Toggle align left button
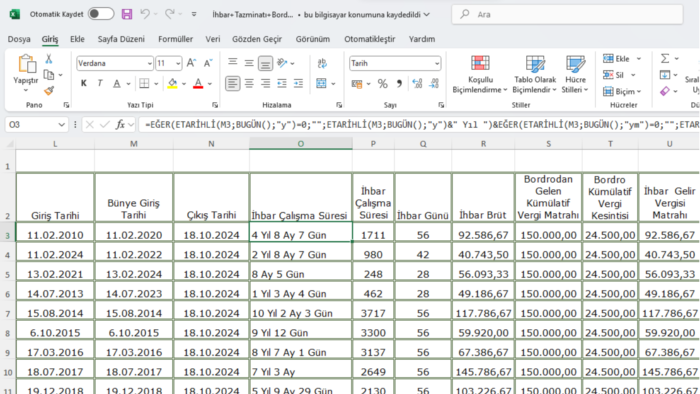 coord(232,83)
